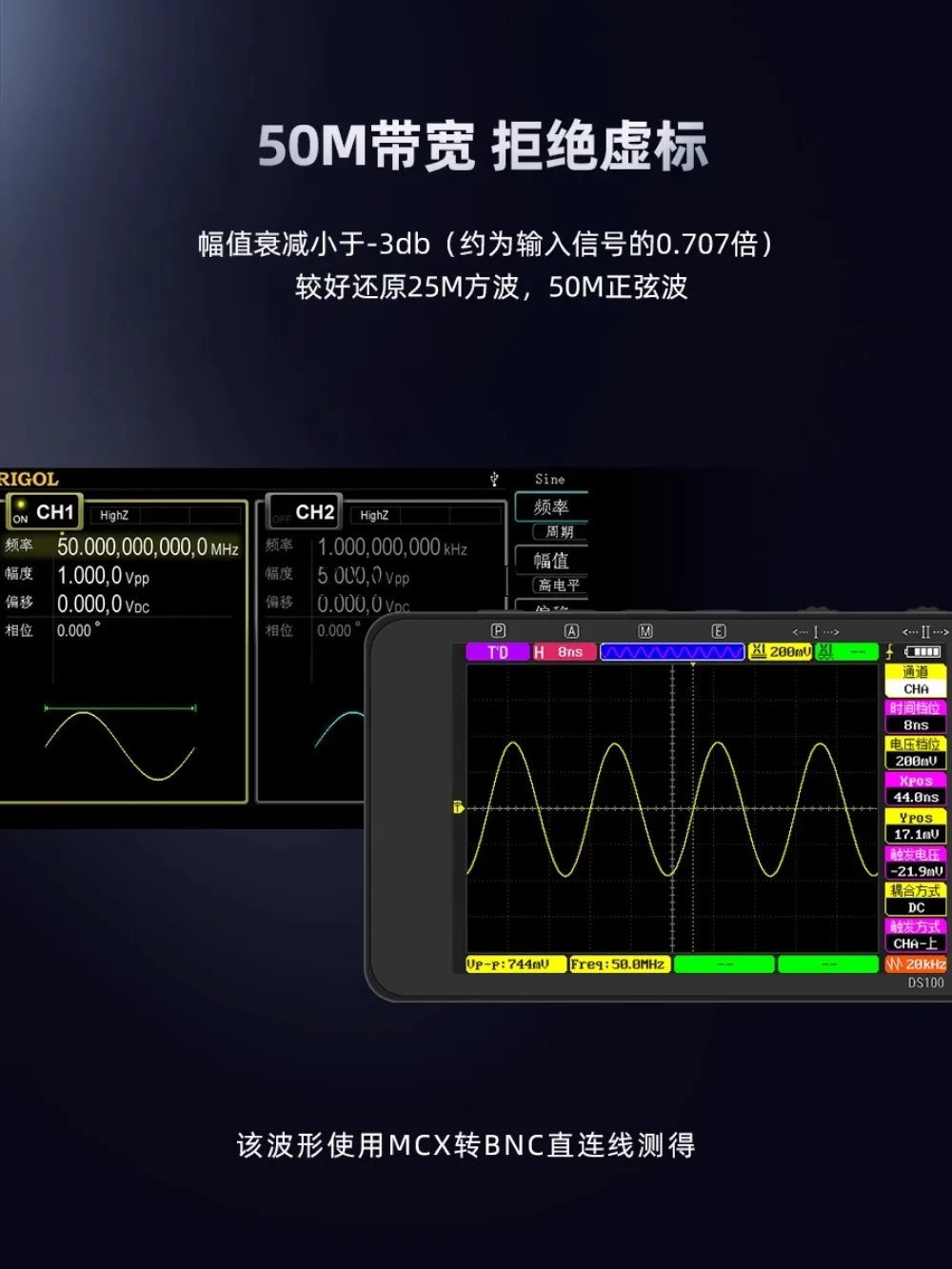Screen dimensions: 952x1269
Task: Open the 触发电压 -21.9mV setting
Action: pyautogui.click(x=915, y=863)
